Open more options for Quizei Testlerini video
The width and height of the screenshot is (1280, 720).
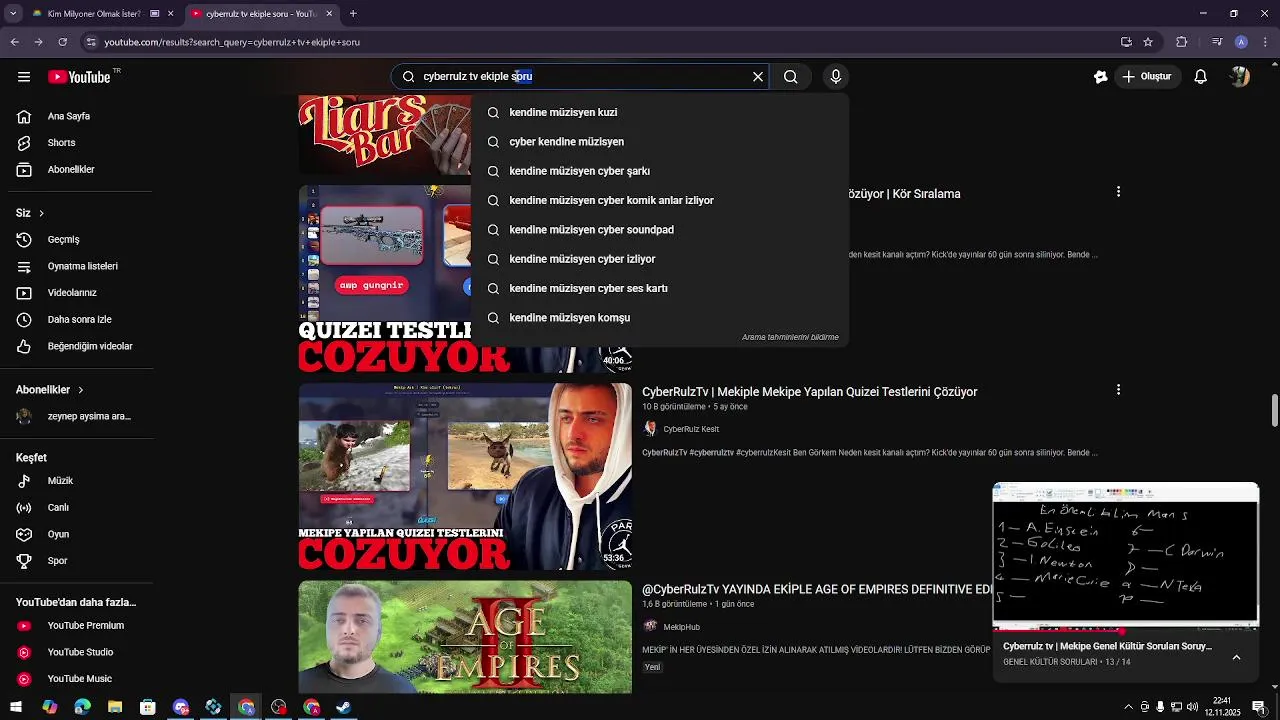(x=1118, y=390)
